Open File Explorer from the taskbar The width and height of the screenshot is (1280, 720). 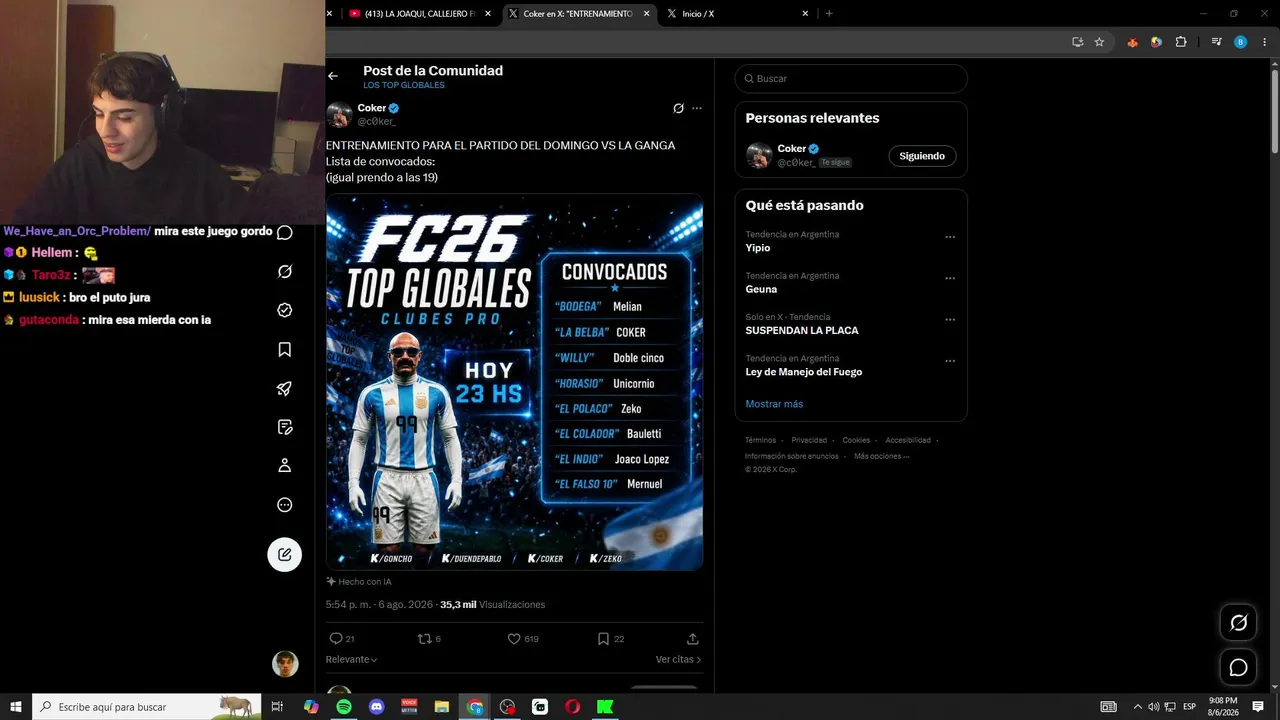tap(442, 707)
